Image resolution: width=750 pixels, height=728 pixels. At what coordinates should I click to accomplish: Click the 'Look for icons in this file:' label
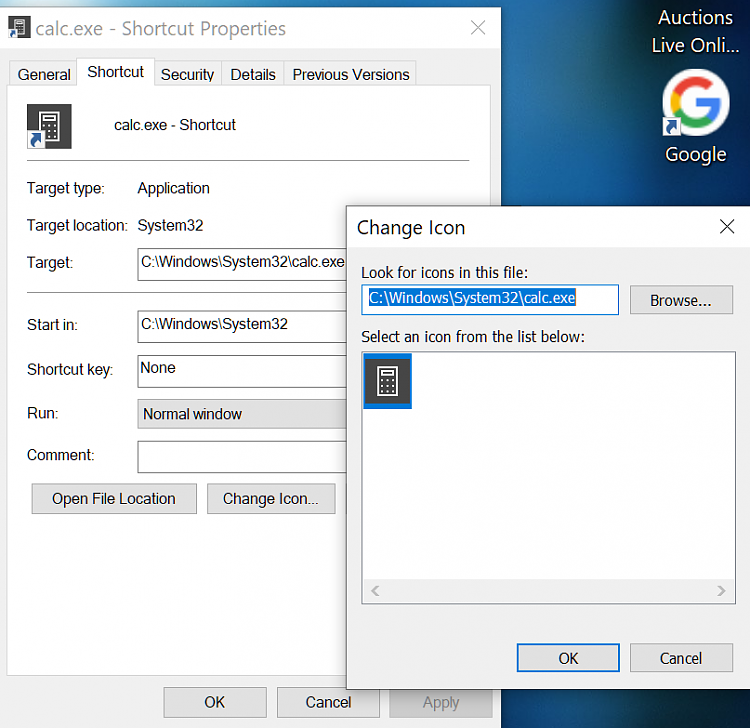pos(444,273)
